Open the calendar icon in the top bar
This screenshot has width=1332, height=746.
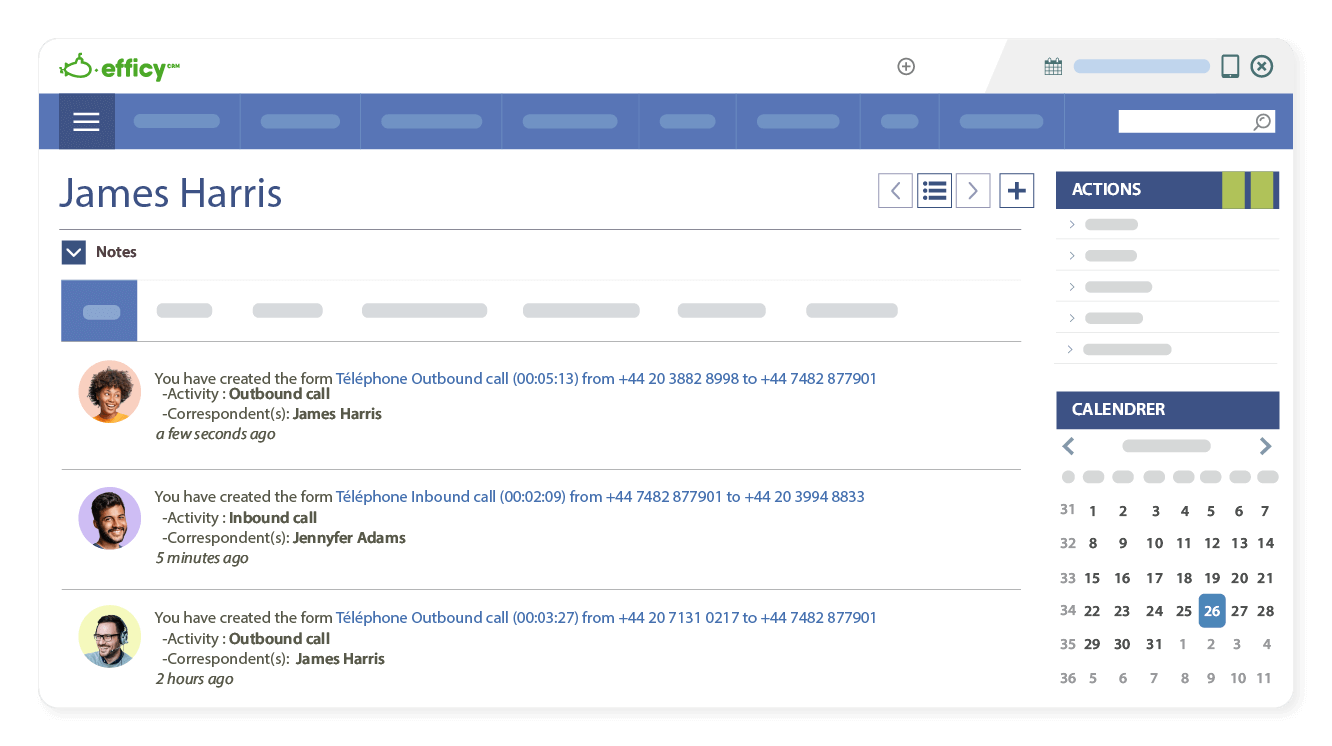[1052, 65]
